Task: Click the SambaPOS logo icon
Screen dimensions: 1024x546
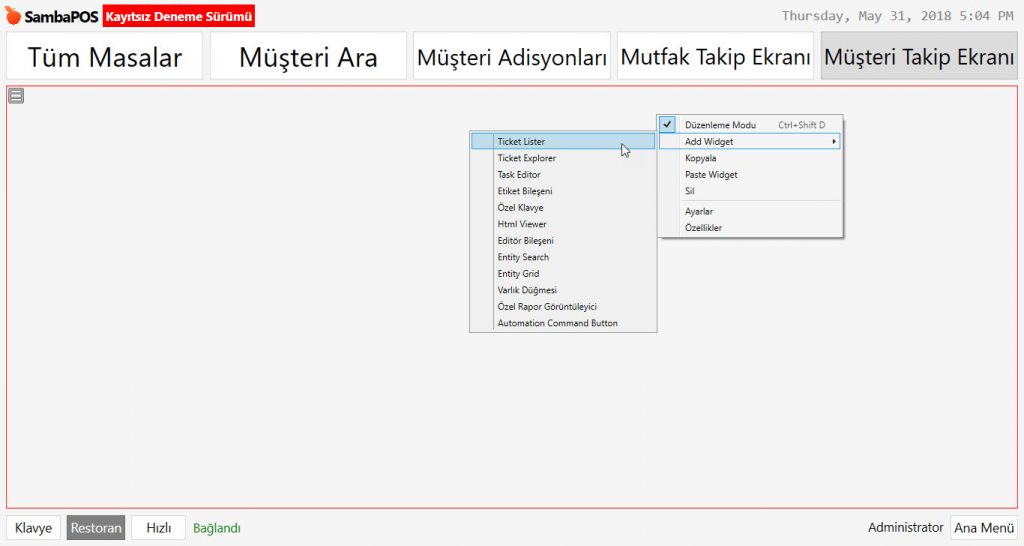Action: [x=13, y=16]
